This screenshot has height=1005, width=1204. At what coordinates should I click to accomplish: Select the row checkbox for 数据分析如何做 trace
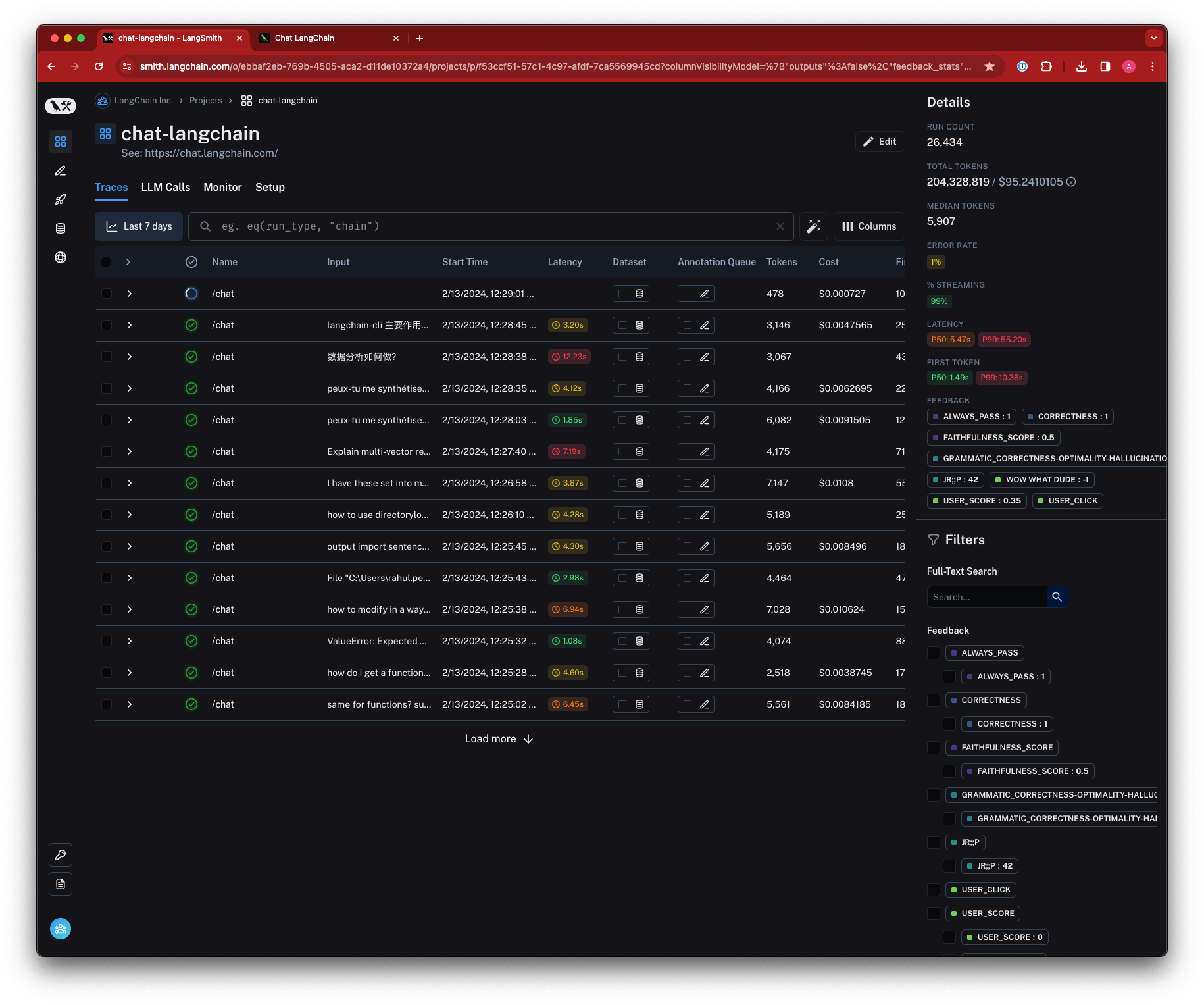106,357
